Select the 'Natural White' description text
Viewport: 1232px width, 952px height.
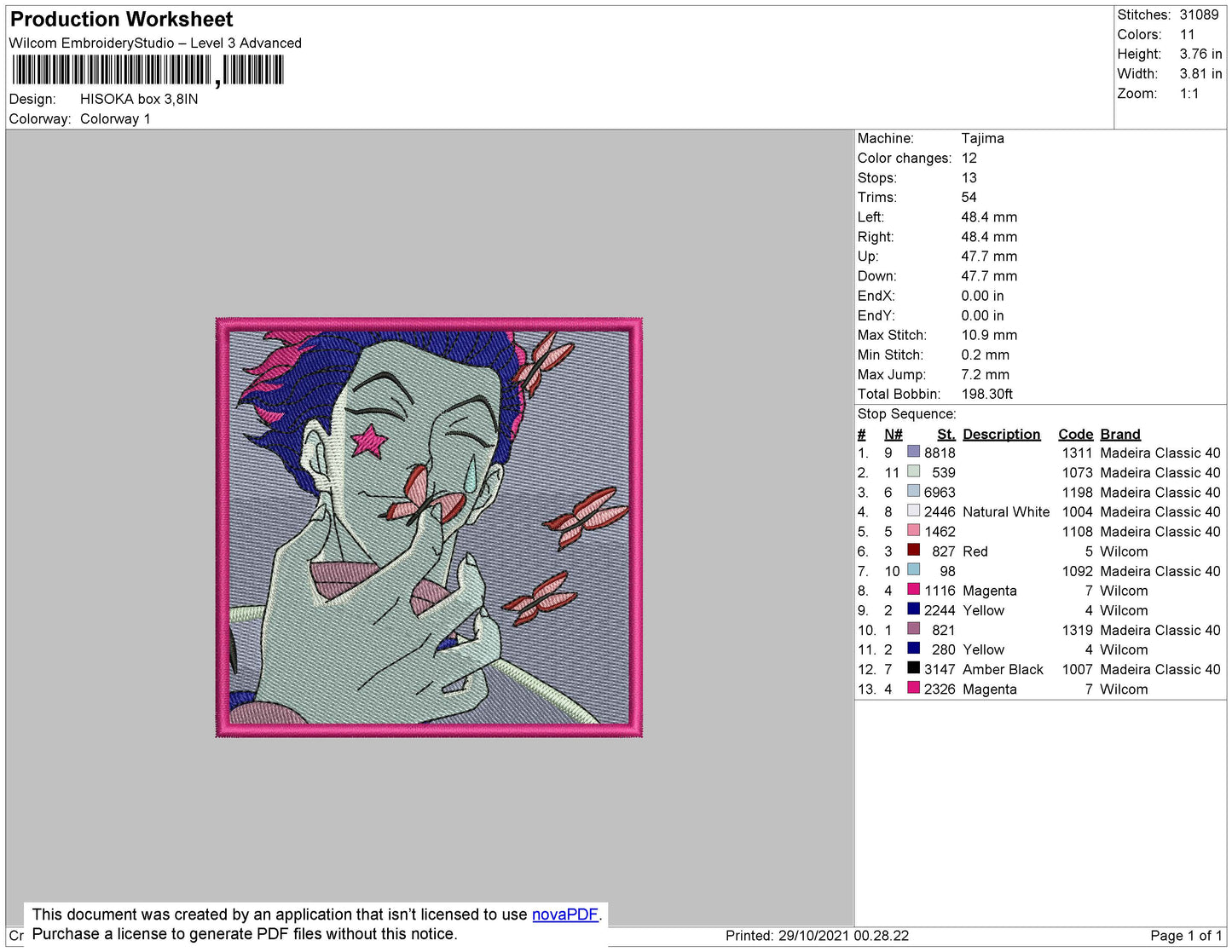(1006, 511)
